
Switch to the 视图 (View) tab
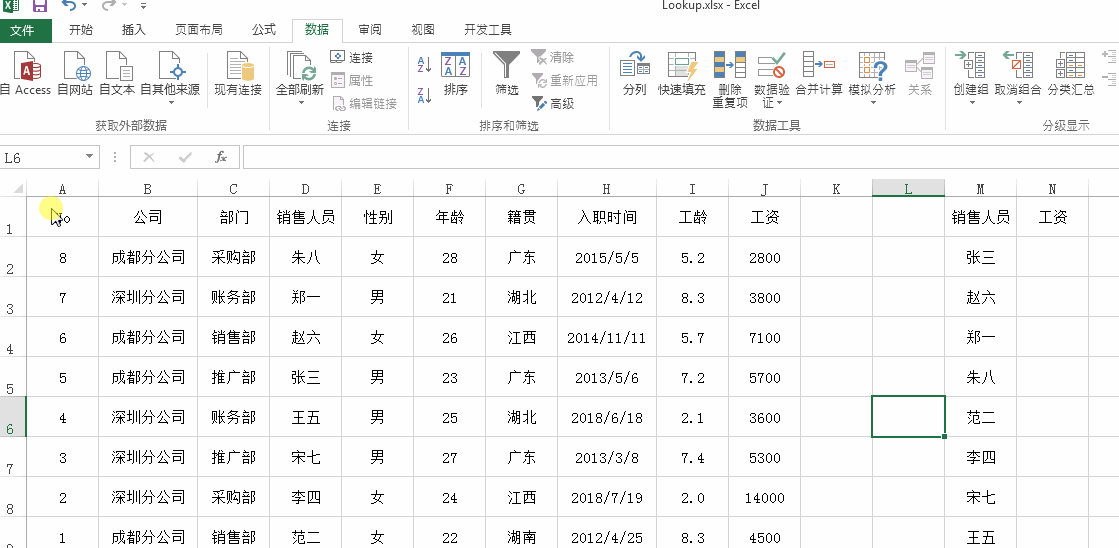click(x=422, y=30)
